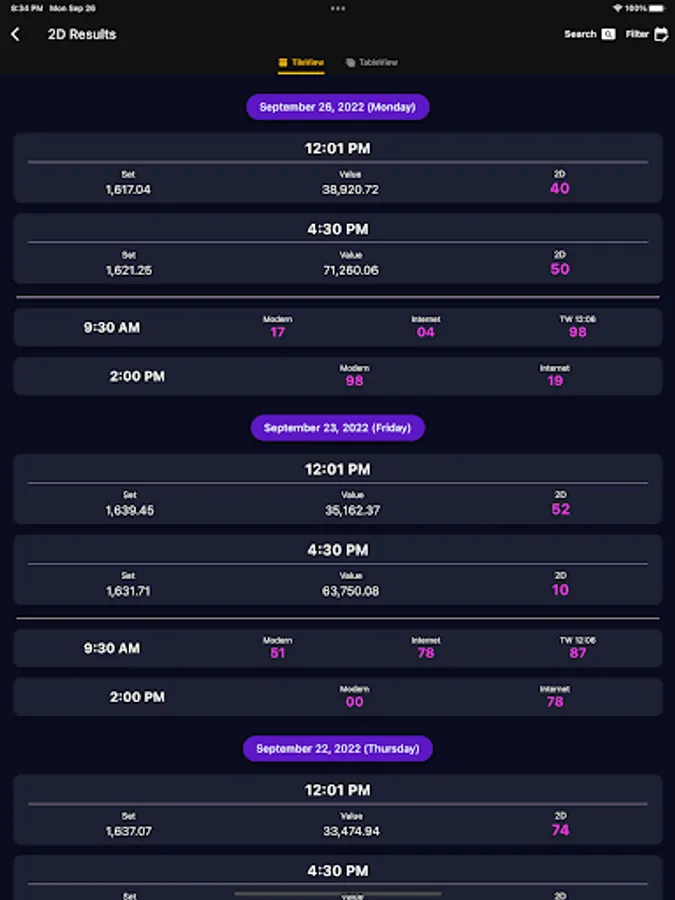Open the 4:30 PM card showing 2D 50
This screenshot has height=900, width=675.
click(x=338, y=249)
